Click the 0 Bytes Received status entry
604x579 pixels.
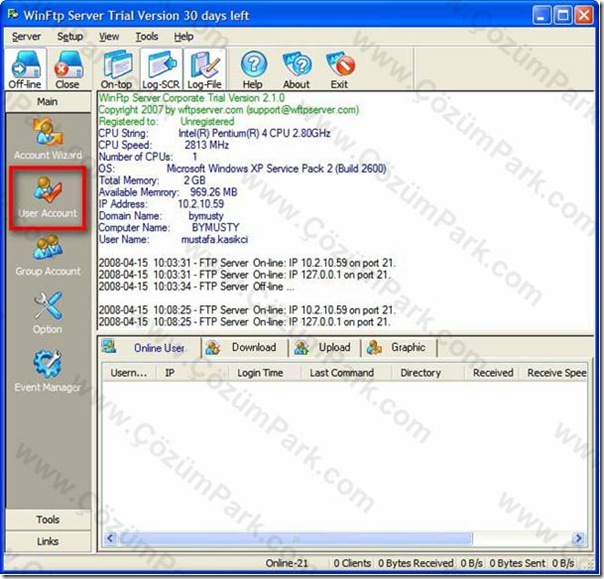pyautogui.click(x=415, y=563)
